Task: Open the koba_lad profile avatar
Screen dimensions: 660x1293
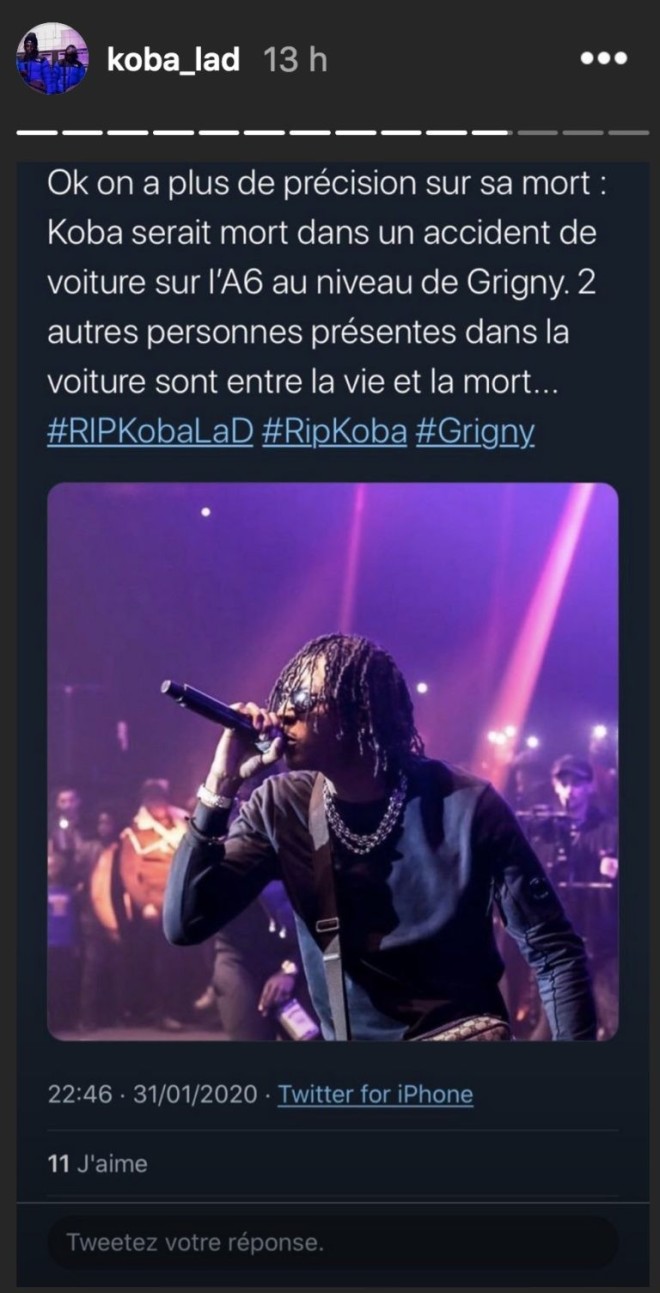Action: pos(52,59)
